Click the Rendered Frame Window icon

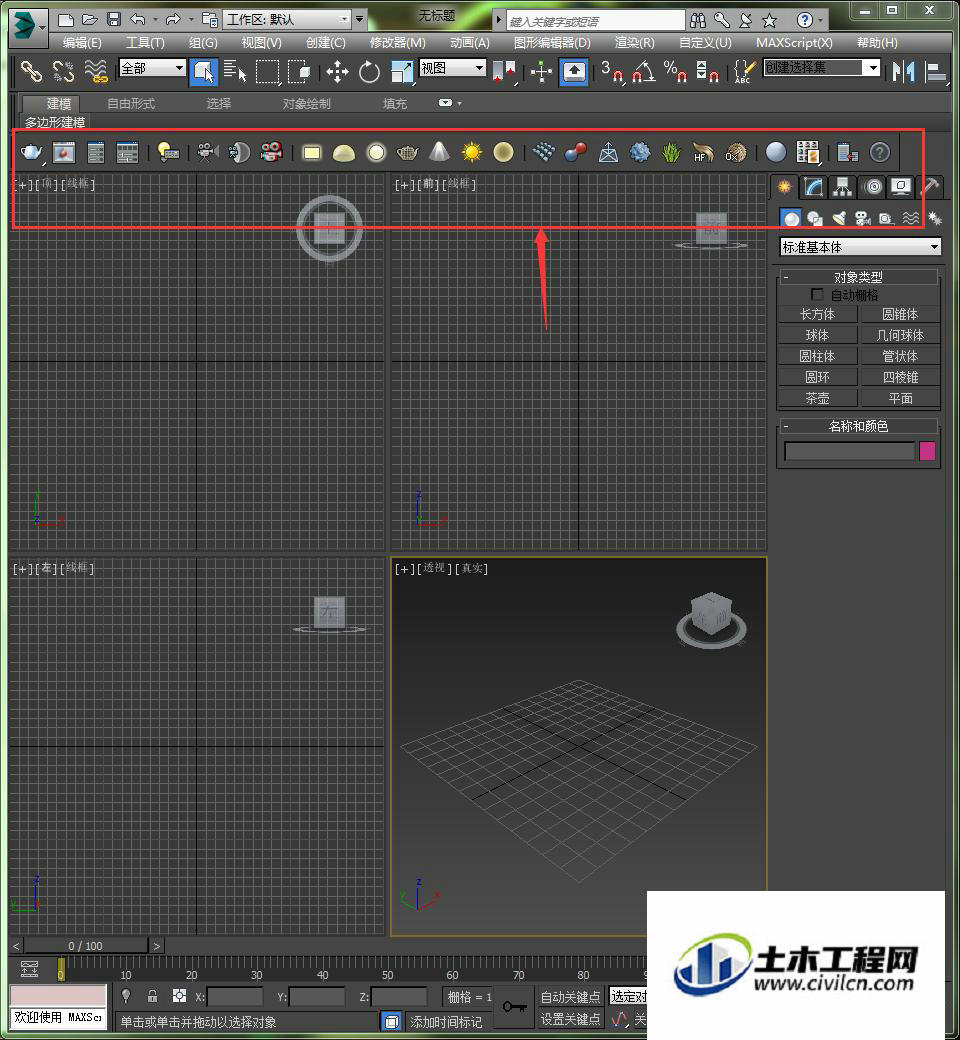64,152
